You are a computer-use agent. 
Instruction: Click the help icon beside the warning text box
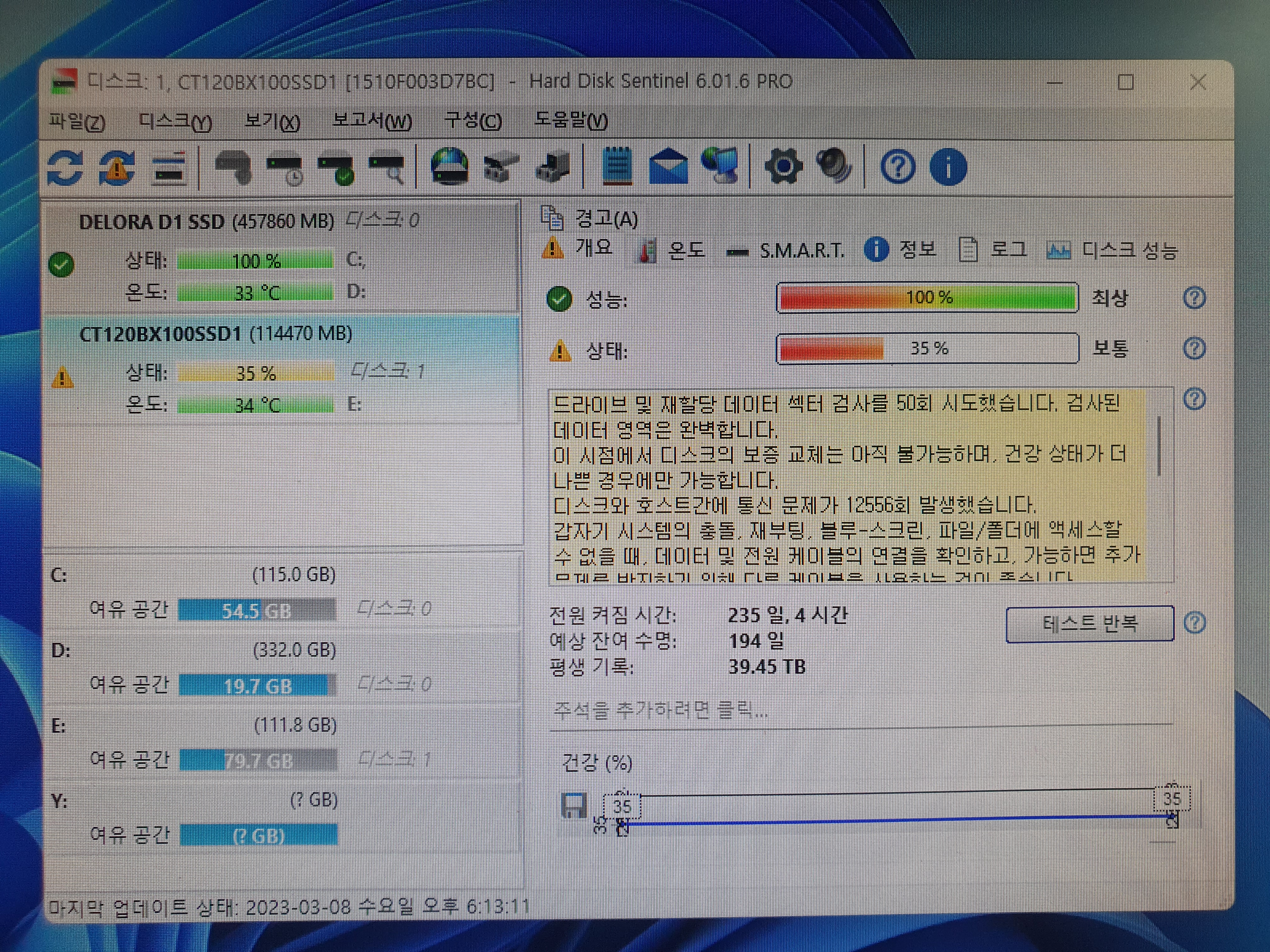point(1194,399)
